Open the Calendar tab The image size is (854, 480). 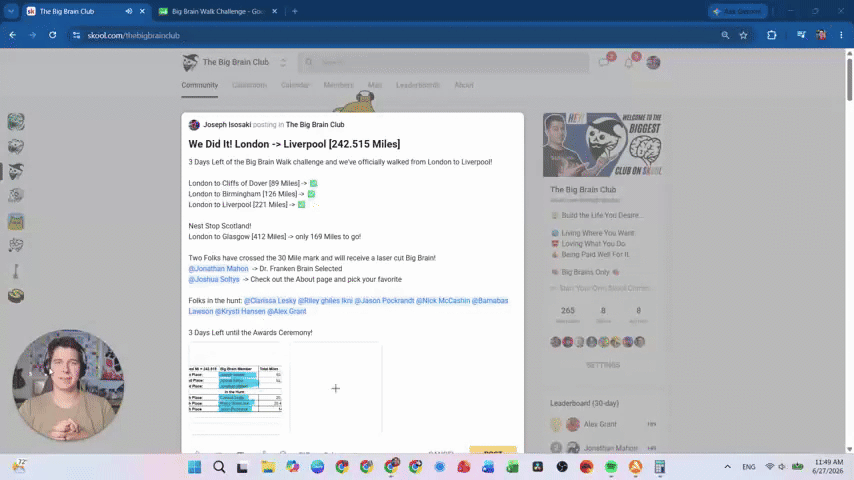click(x=295, y=85)
